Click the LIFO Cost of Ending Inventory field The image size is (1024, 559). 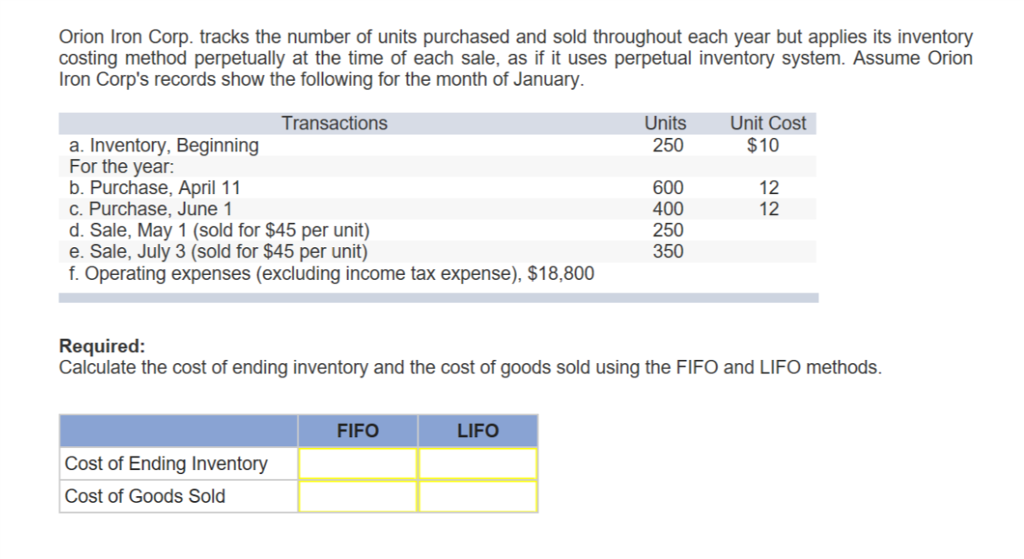click(477, 464)
